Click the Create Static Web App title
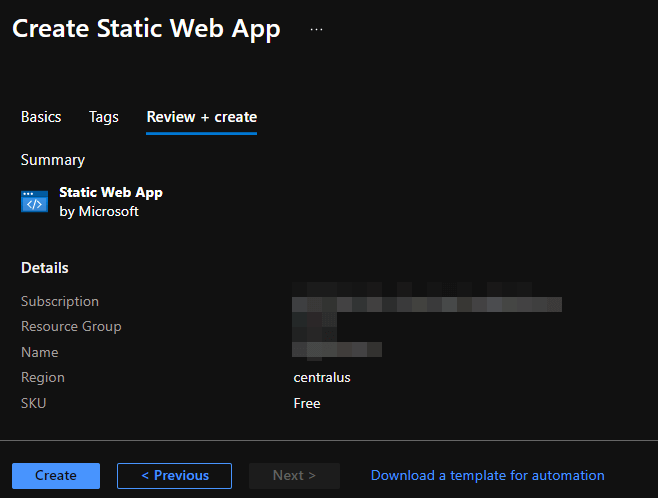658x498 pixels. point(146,29)
